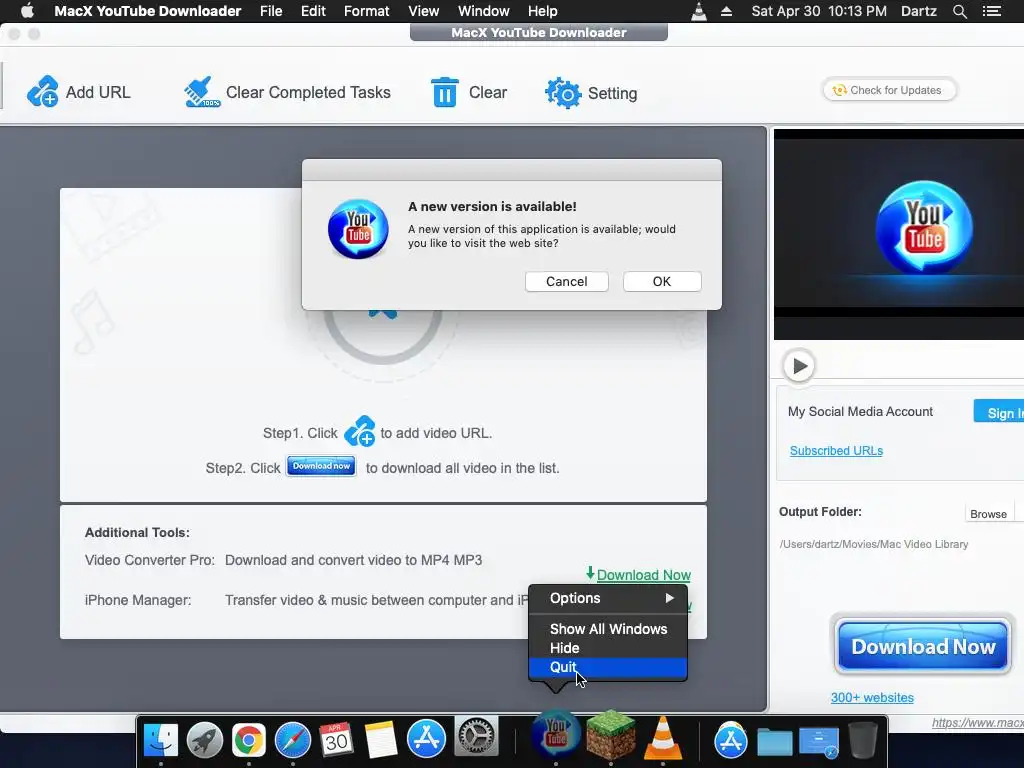Click the big Download Now button

pyautogui.click(x=923, y=647)
